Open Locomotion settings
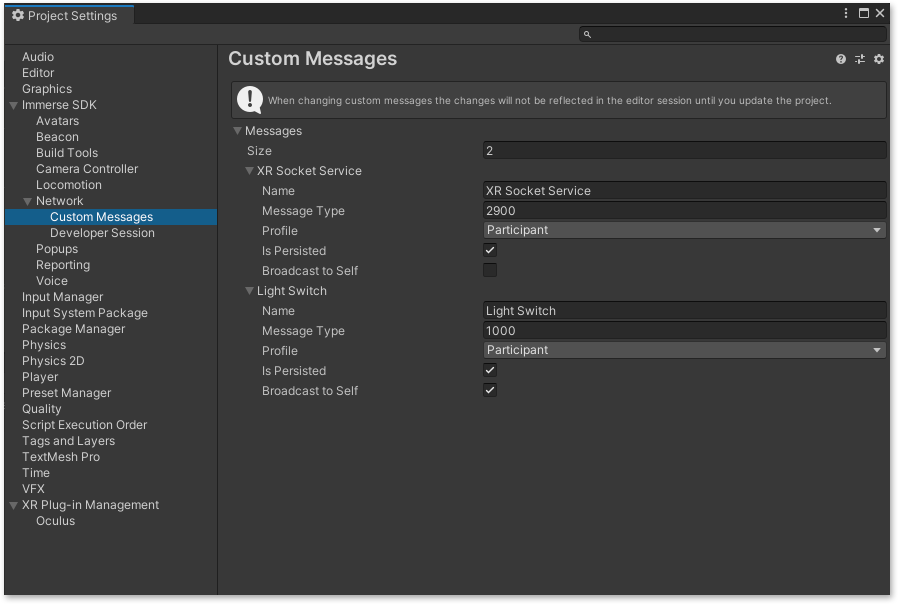 tap(69, 185)
